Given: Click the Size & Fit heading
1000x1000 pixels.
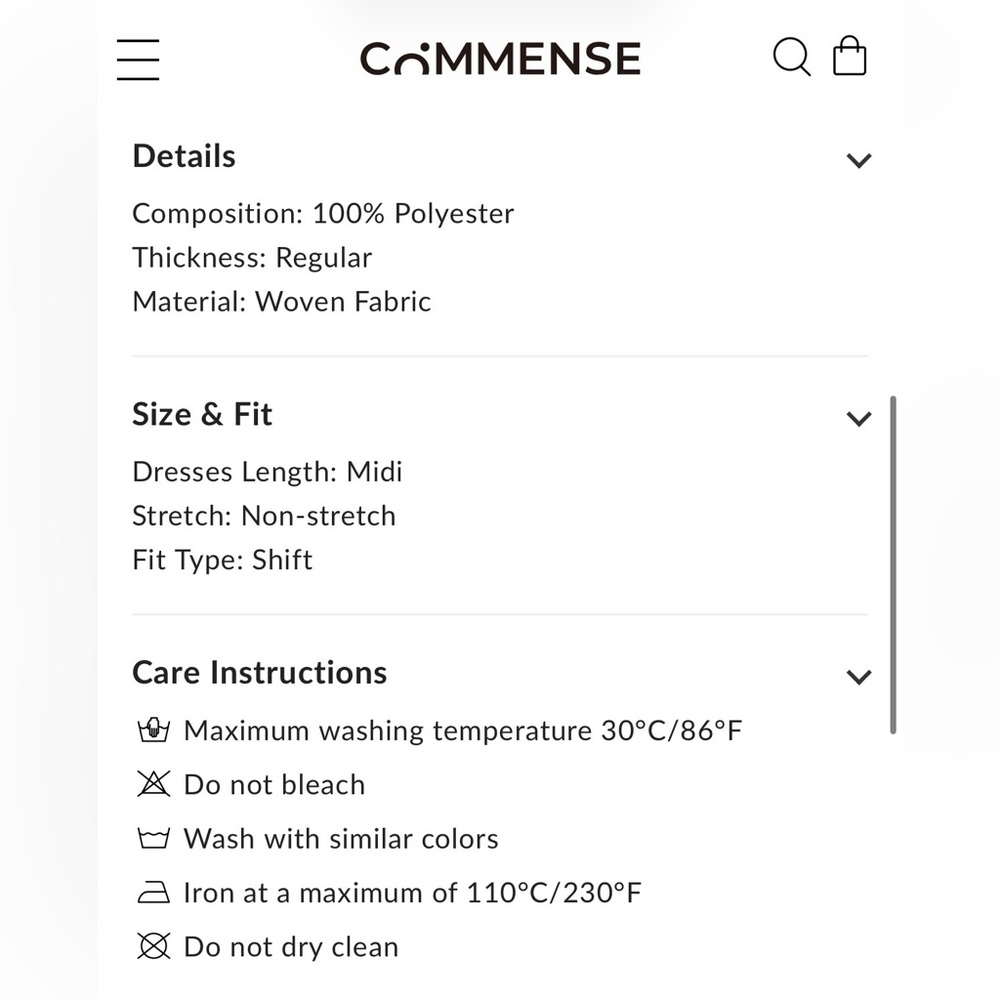Looking at the screenshot, I should [202, 415].
